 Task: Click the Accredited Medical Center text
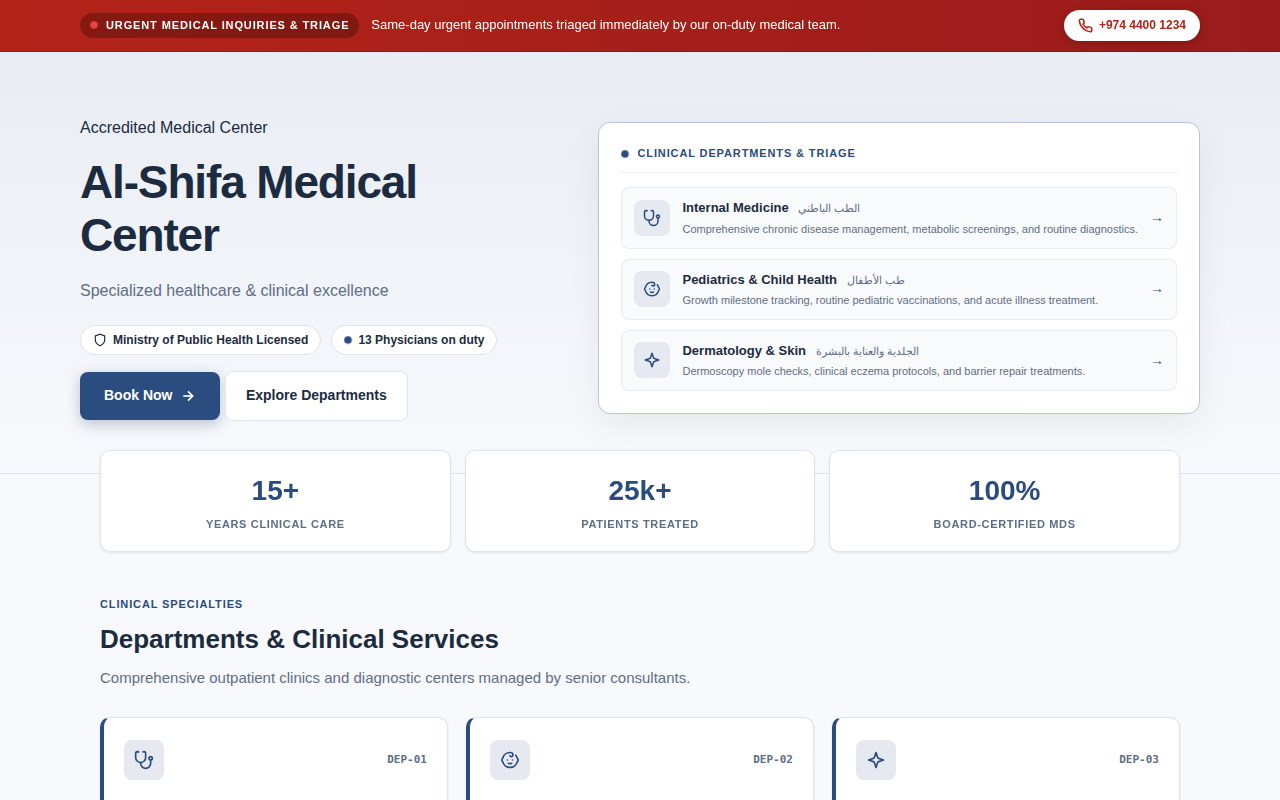tap(174, 127)
